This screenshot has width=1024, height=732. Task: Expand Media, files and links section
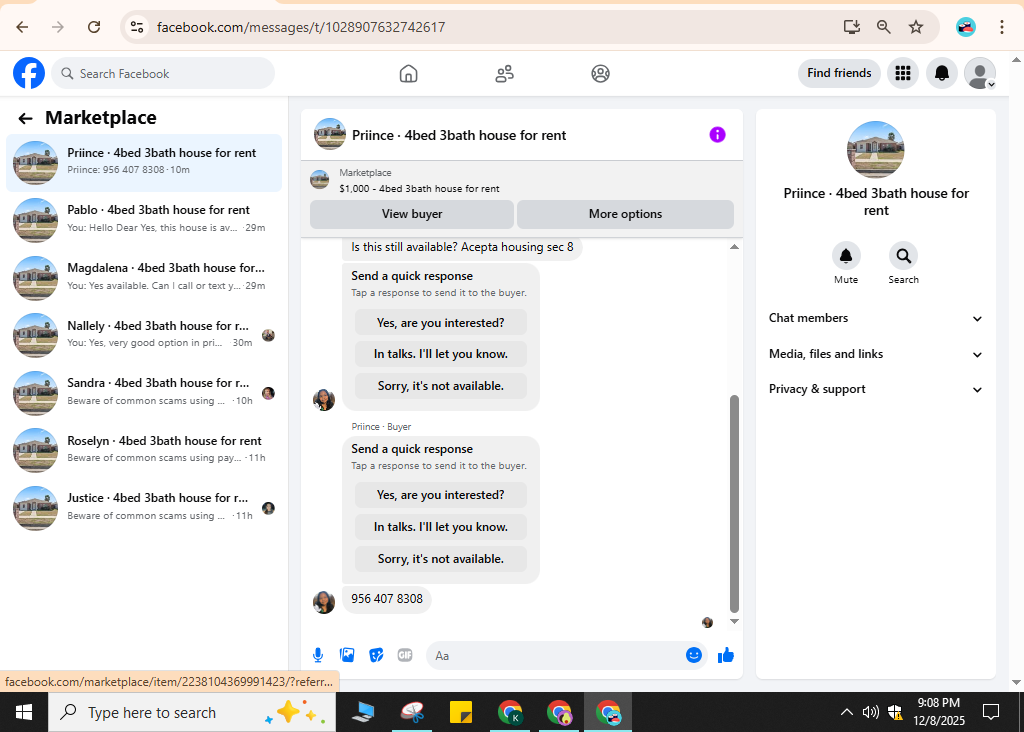click(x=875, y=354)
